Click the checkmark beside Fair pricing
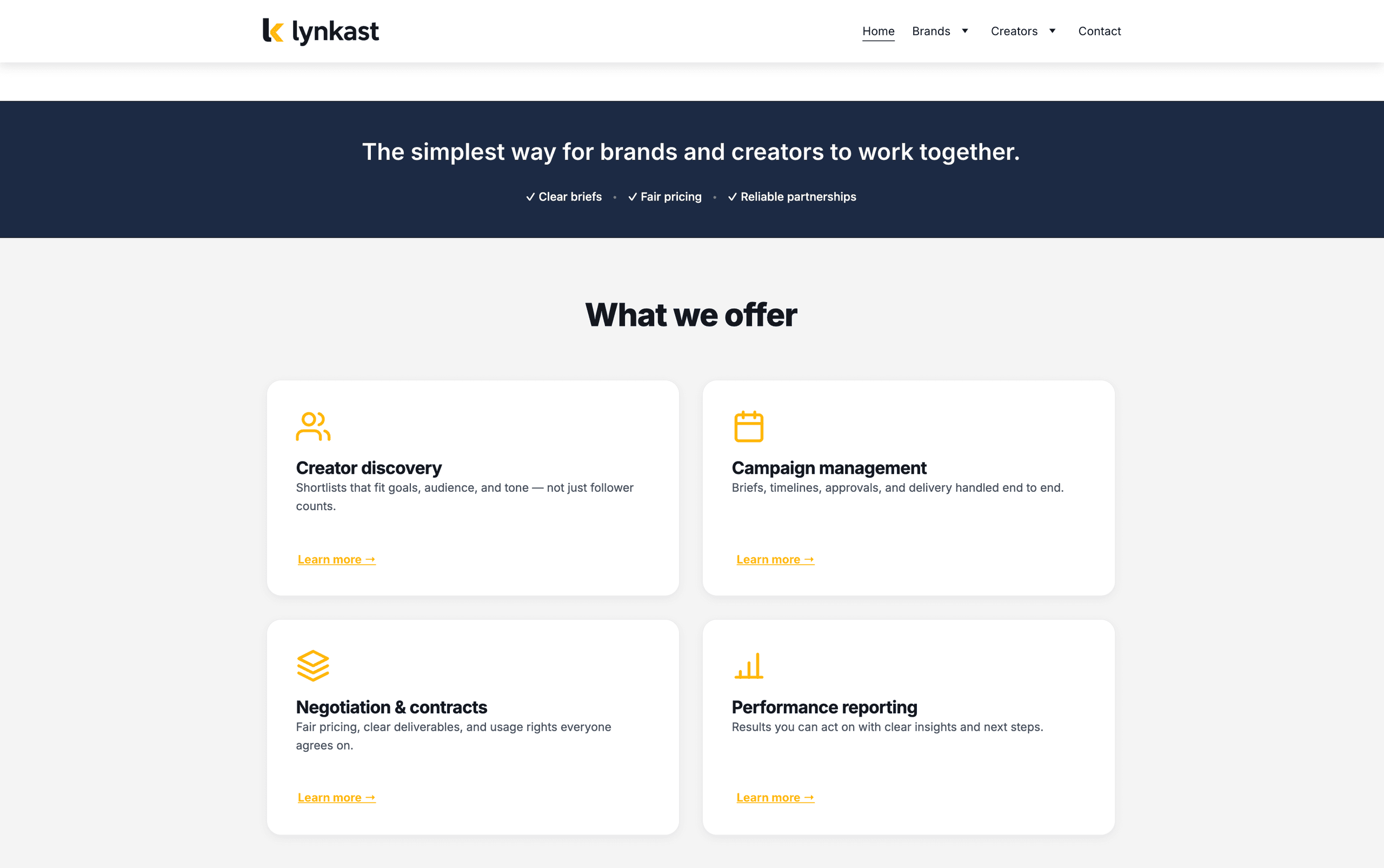Screen dimensions: 1384x868 tap(633, 196)
